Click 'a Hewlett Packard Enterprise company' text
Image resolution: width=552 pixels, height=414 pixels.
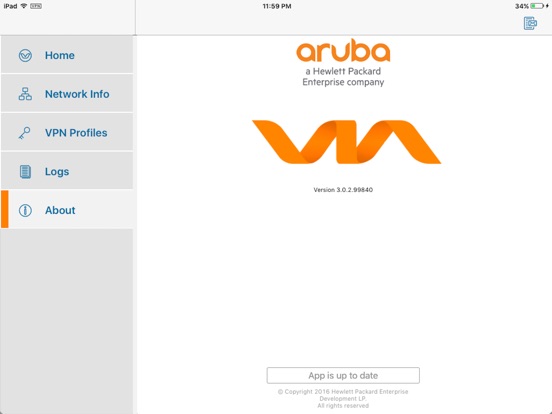[343, 77]
